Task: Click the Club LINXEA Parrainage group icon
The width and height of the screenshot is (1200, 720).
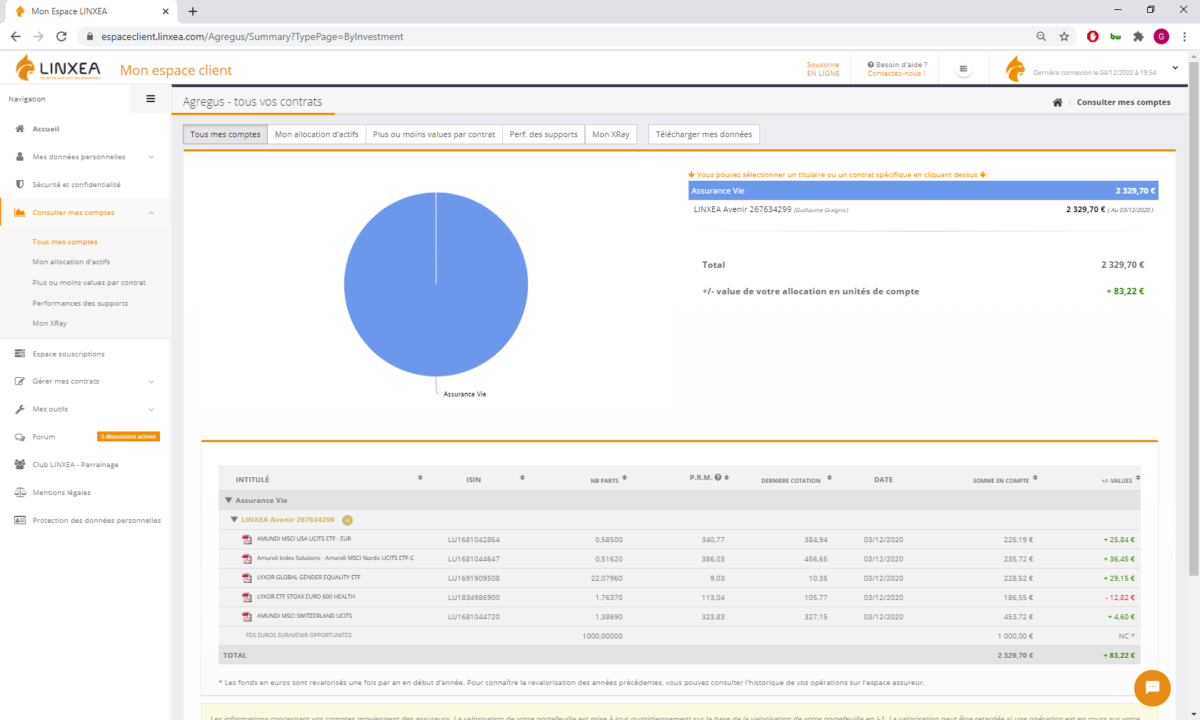Action: [20, 465]
